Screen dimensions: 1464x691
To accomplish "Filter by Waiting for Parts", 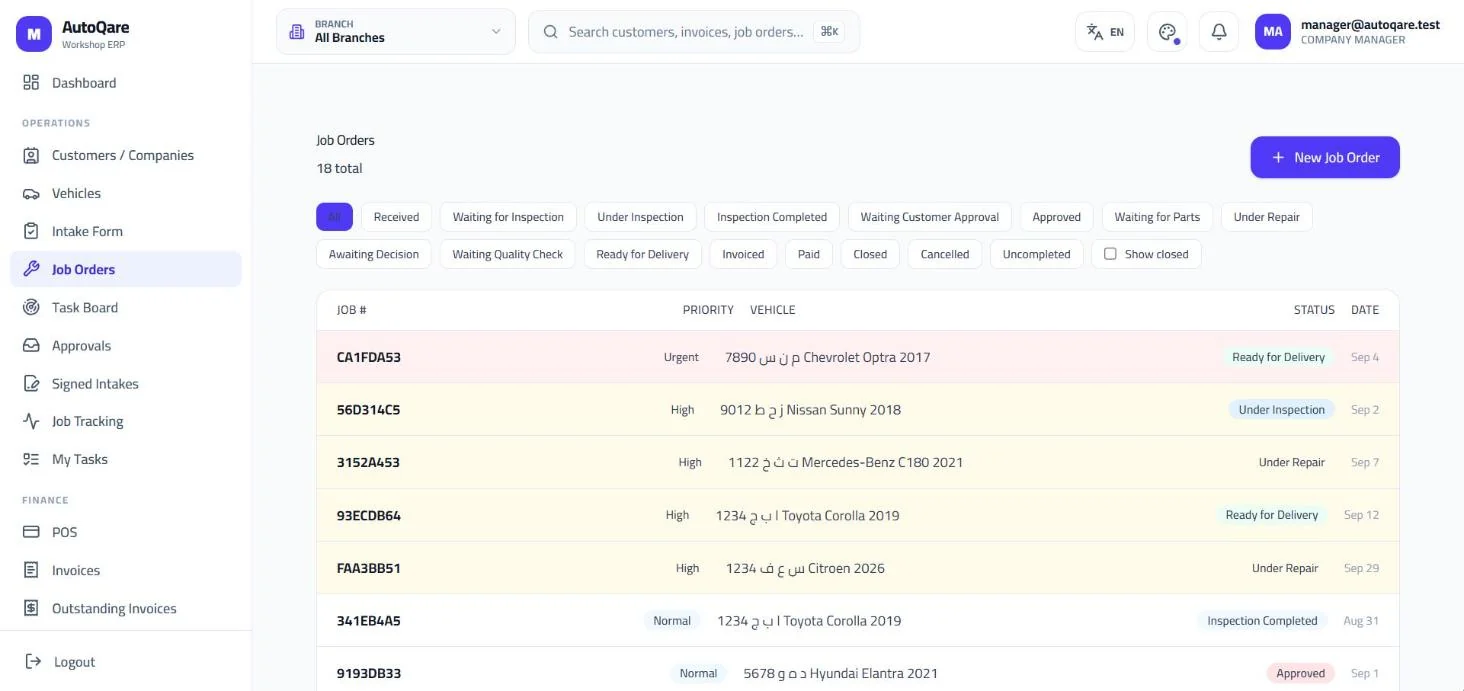I will 1157,217.
